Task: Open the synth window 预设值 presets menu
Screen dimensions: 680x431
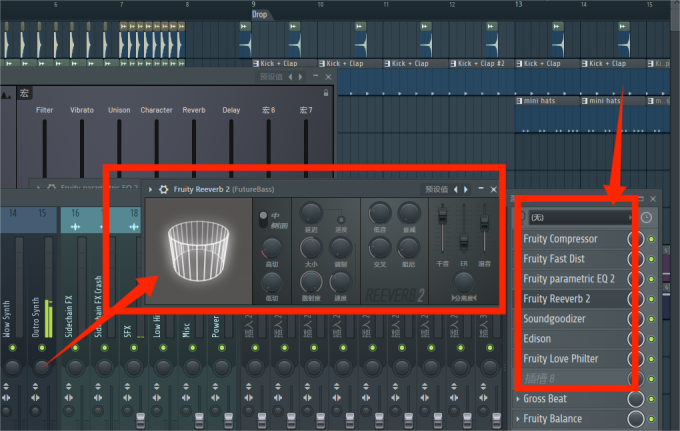Action: tap(271, 77)
